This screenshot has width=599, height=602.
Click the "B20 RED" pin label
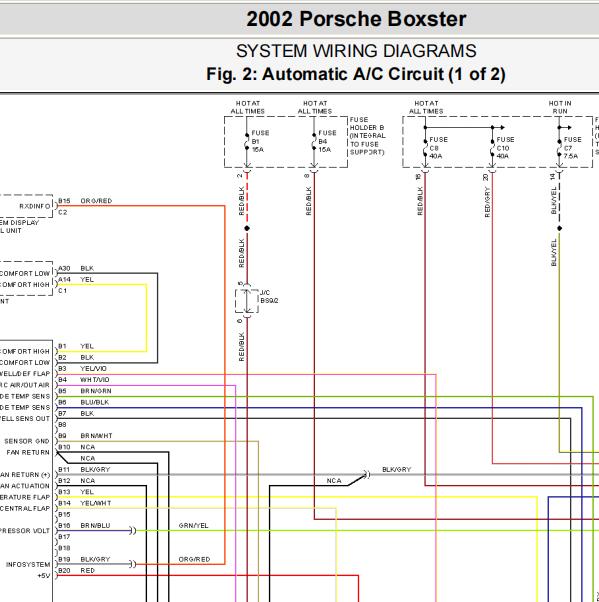pos(76,570)
